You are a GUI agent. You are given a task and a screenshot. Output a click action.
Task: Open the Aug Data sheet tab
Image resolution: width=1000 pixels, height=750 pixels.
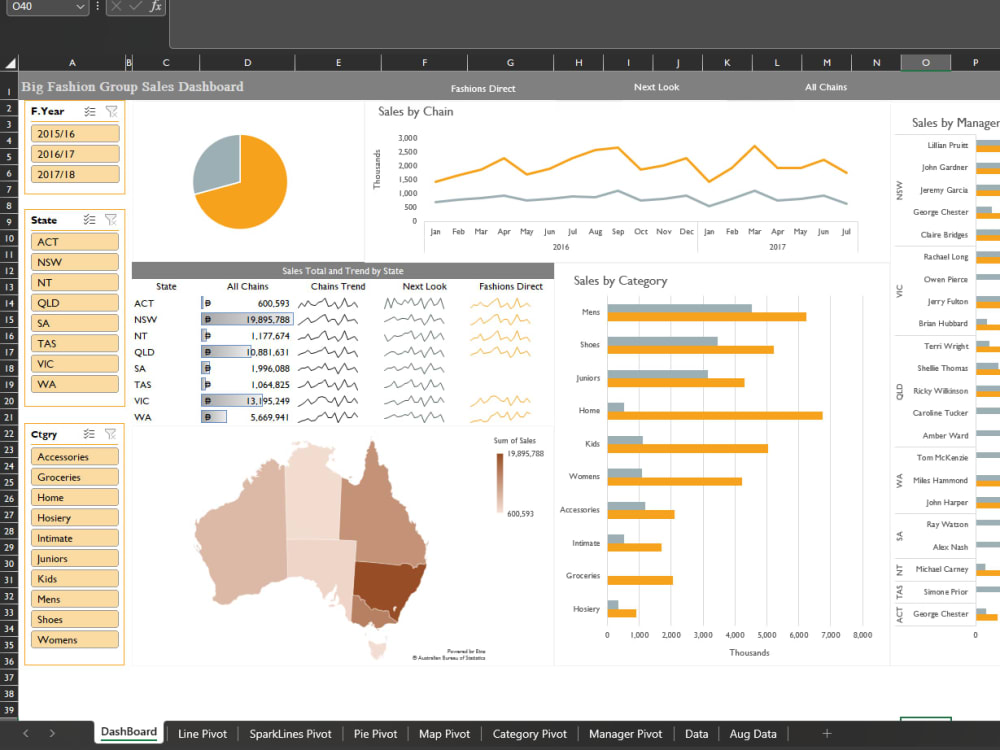point(753,734)
